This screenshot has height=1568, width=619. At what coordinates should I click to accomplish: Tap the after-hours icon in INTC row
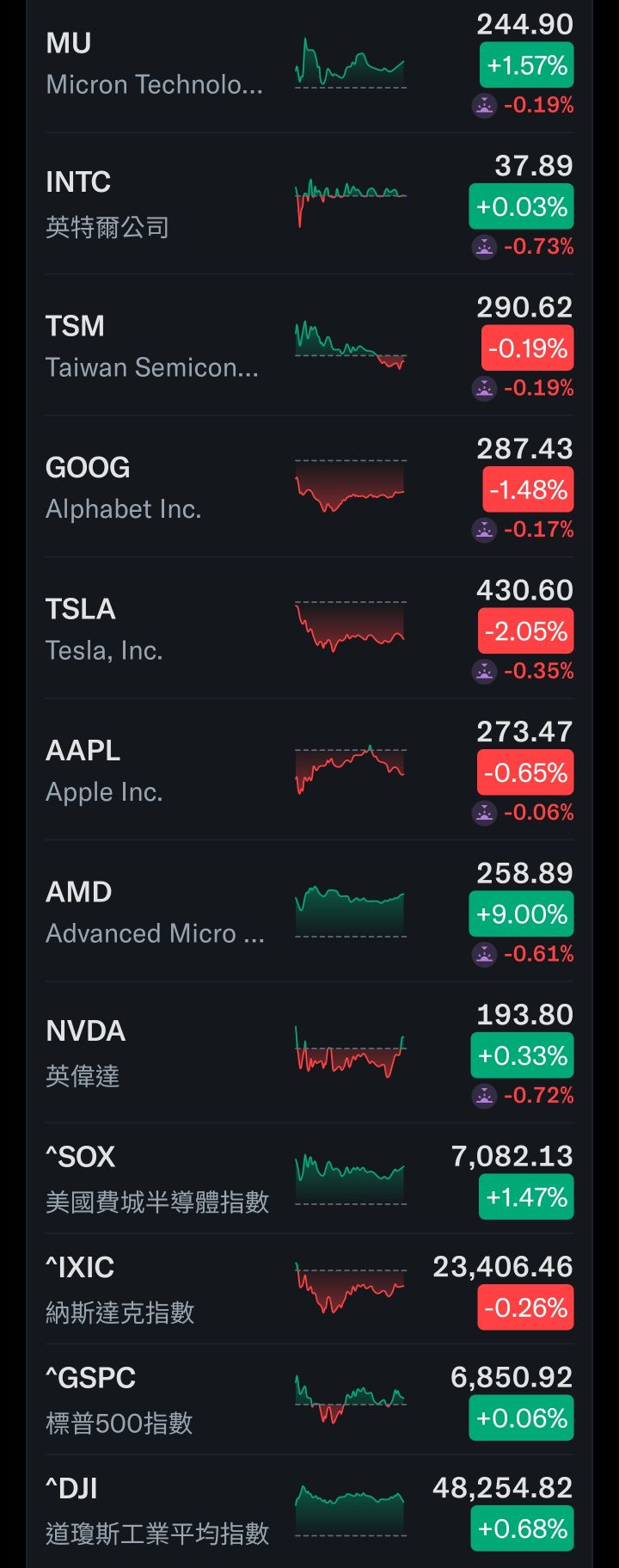(x=485, y=247)
